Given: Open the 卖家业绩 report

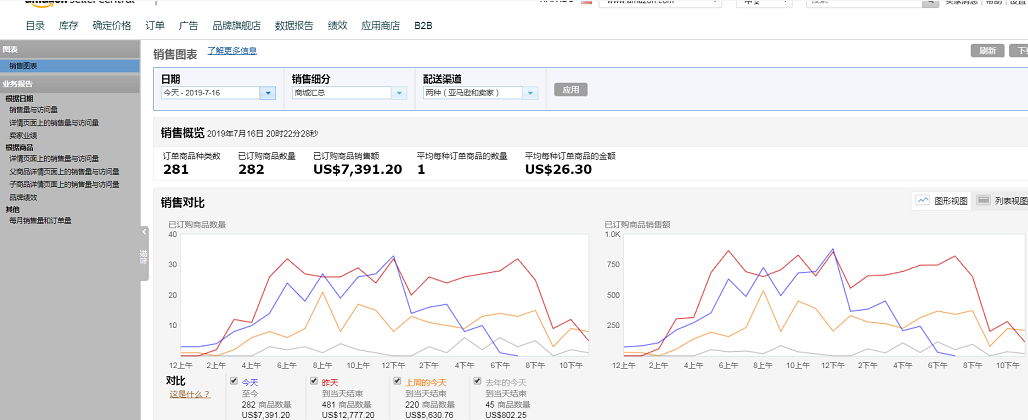Looking at the screenshot, I should [23, 135].
